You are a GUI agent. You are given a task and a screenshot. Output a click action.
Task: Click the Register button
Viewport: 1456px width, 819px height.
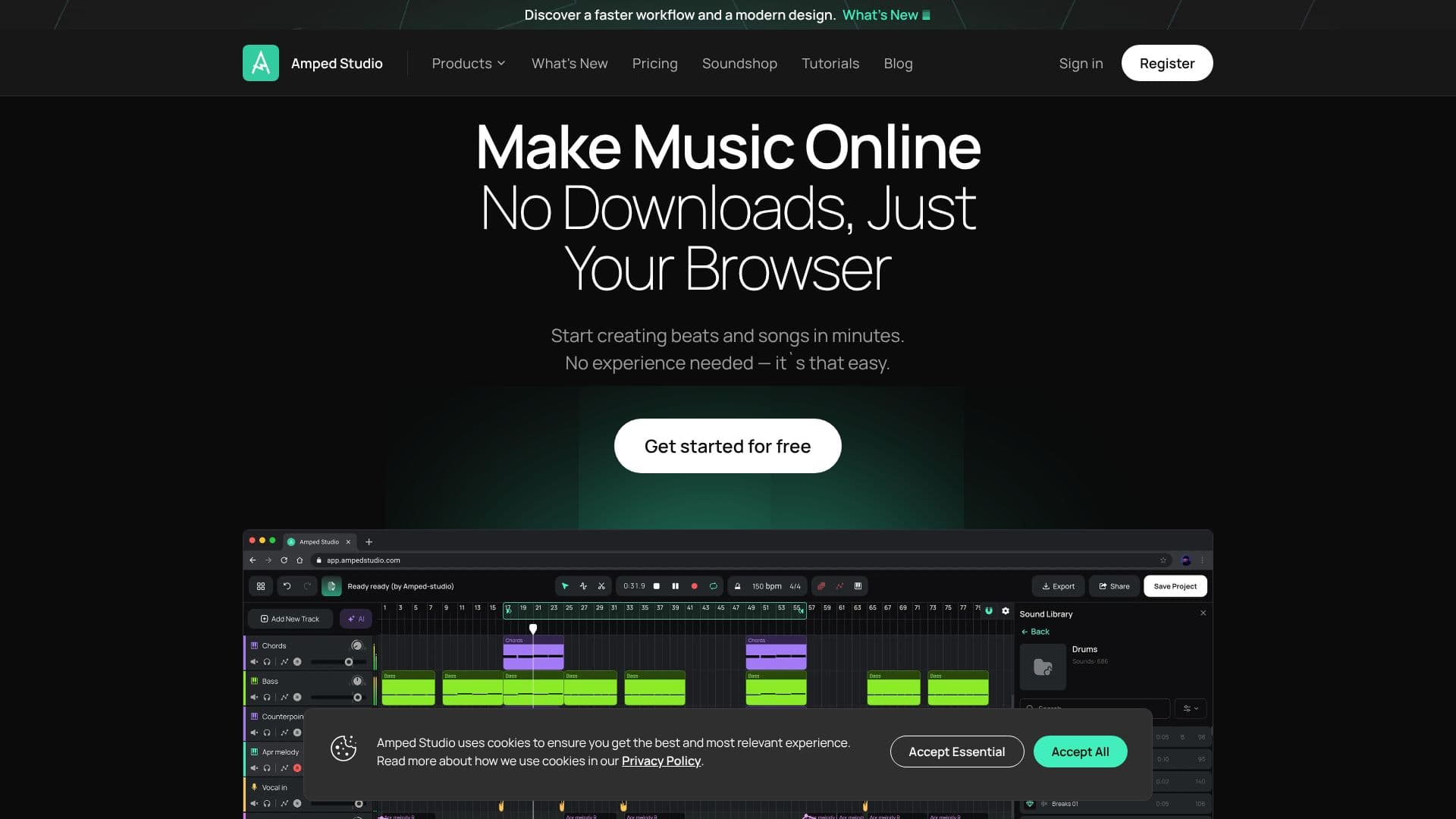1167,63
